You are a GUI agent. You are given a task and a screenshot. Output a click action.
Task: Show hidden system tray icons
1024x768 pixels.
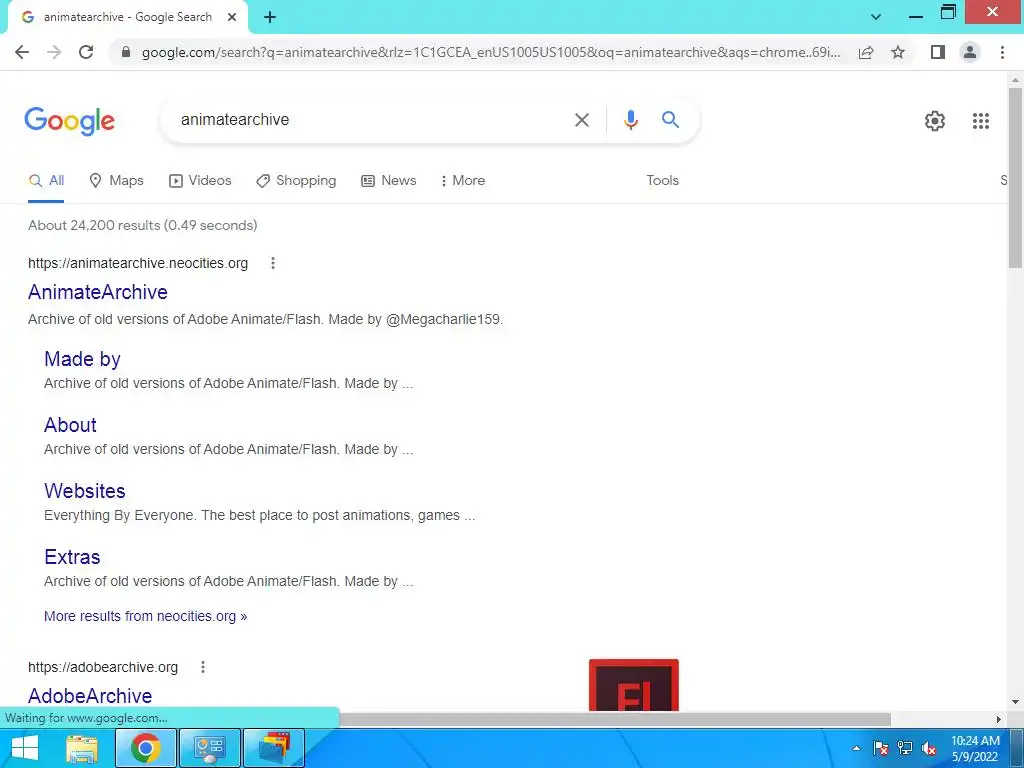pos(857,748)
